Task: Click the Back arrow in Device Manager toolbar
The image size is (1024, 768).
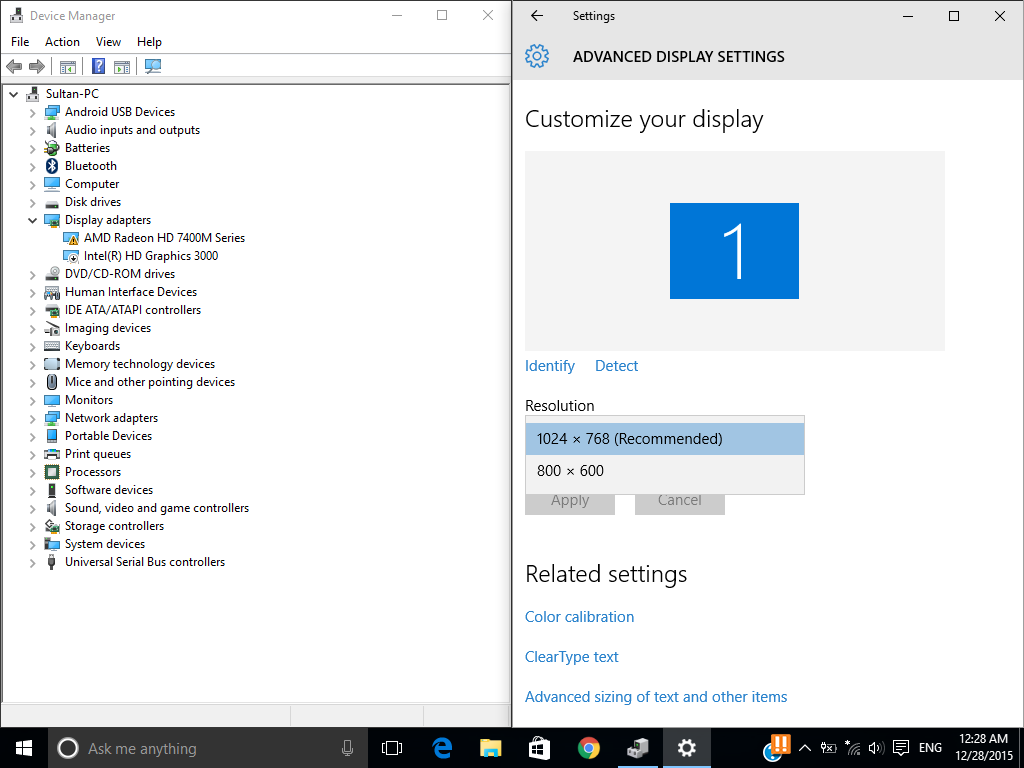Action: [14, 66]
